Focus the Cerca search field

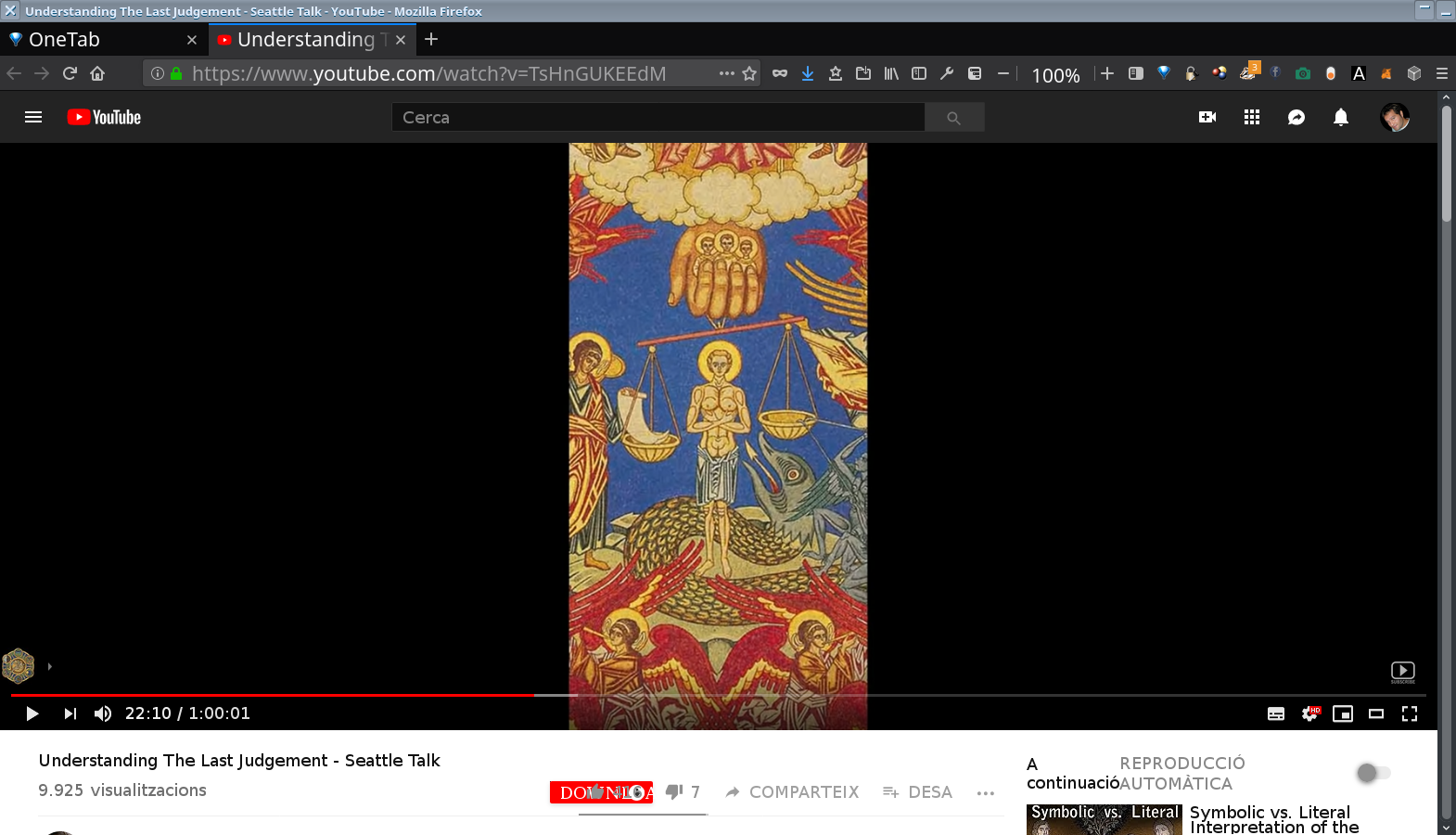(x=658, y=118)
